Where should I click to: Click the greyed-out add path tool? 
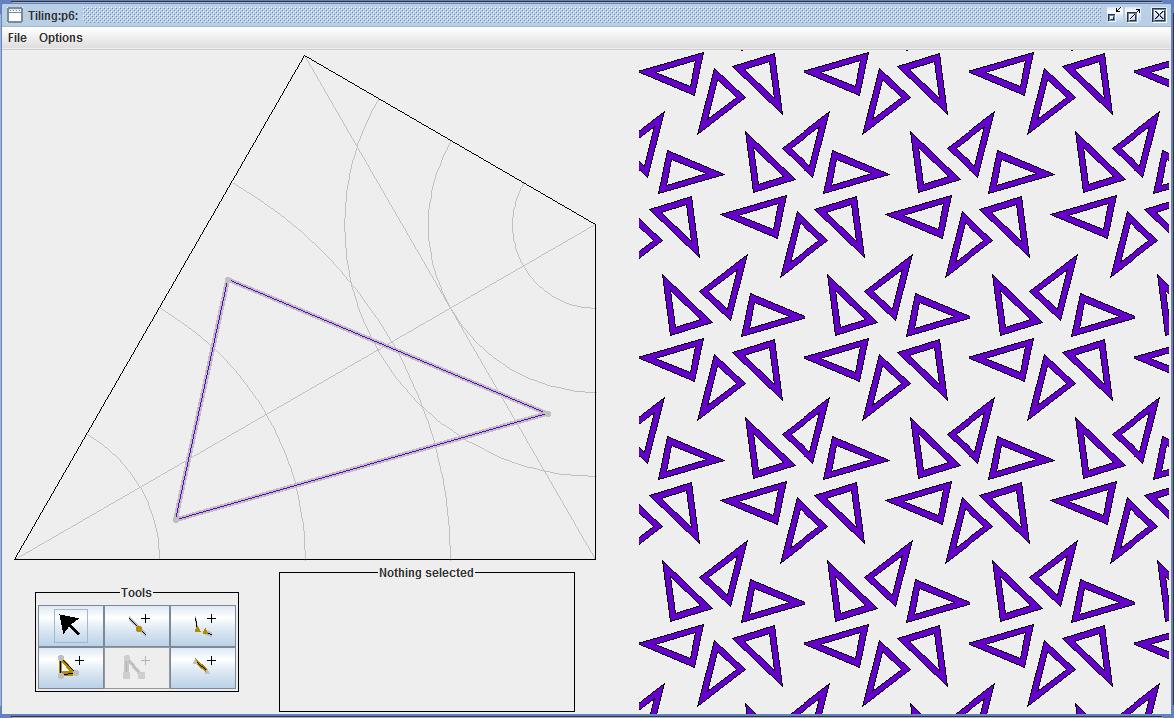pos(137,667)
